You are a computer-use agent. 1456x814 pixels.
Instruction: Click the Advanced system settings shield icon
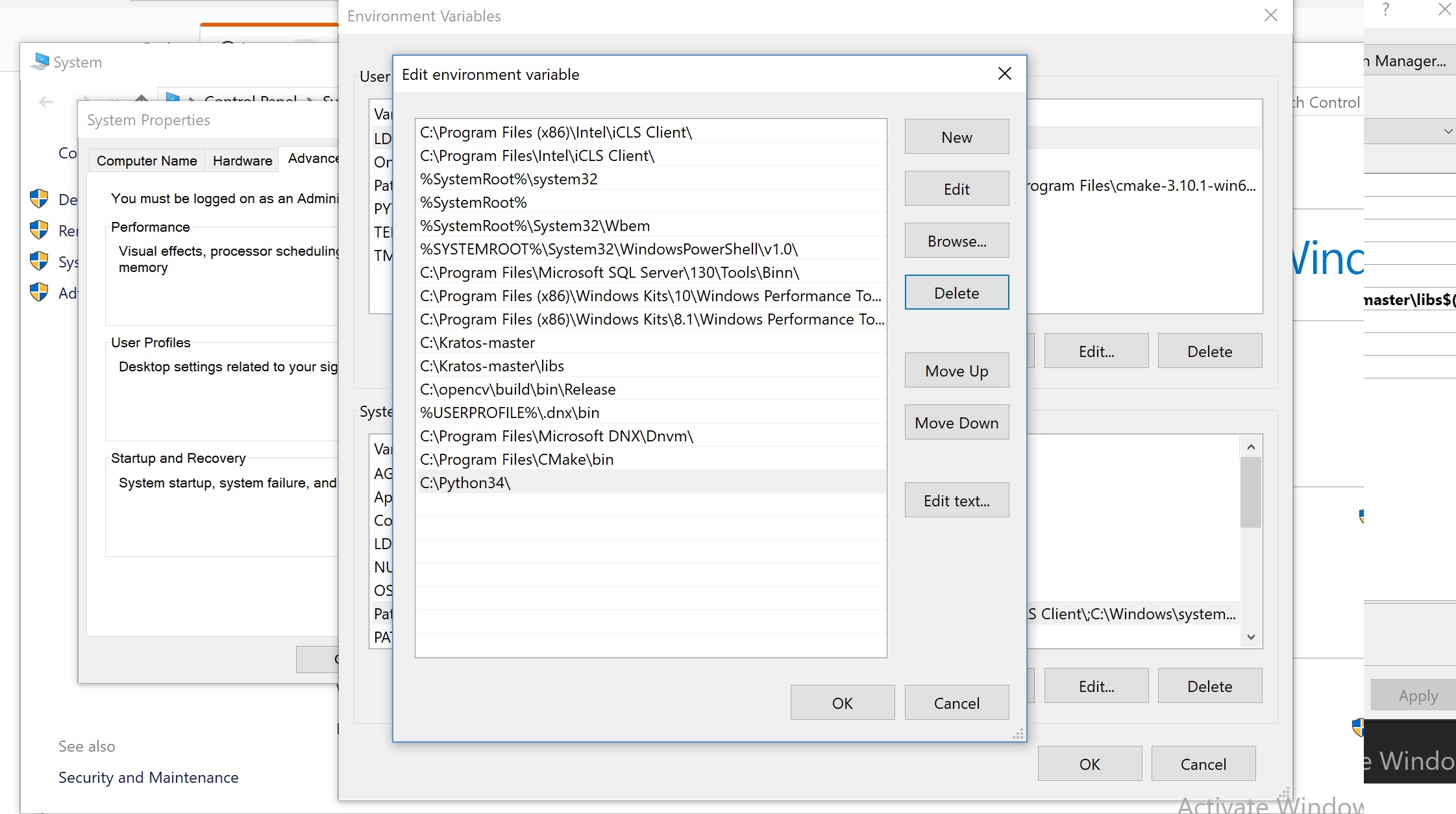(x=39, y=293)
